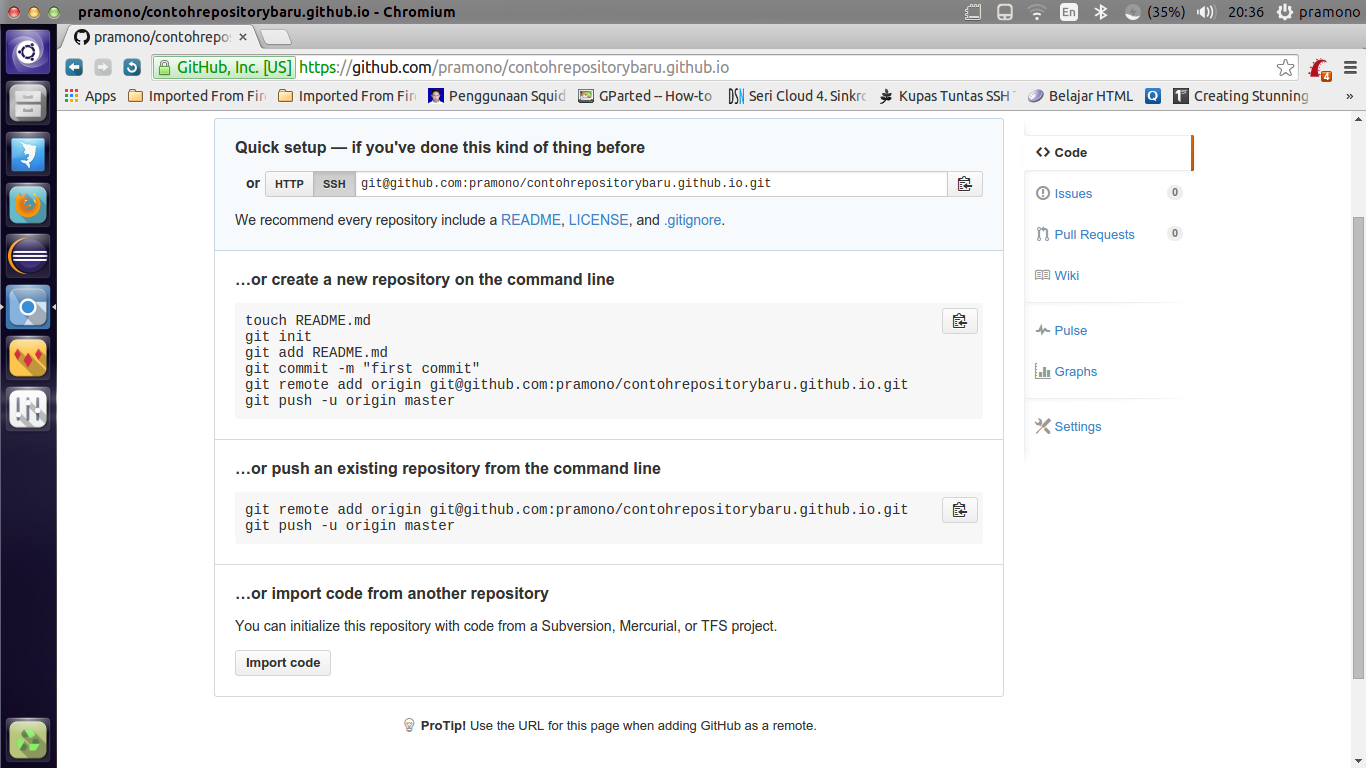Open the Penggunaan Squid bookmark
The image size is (1366, 768).
(x=497, y=96)
